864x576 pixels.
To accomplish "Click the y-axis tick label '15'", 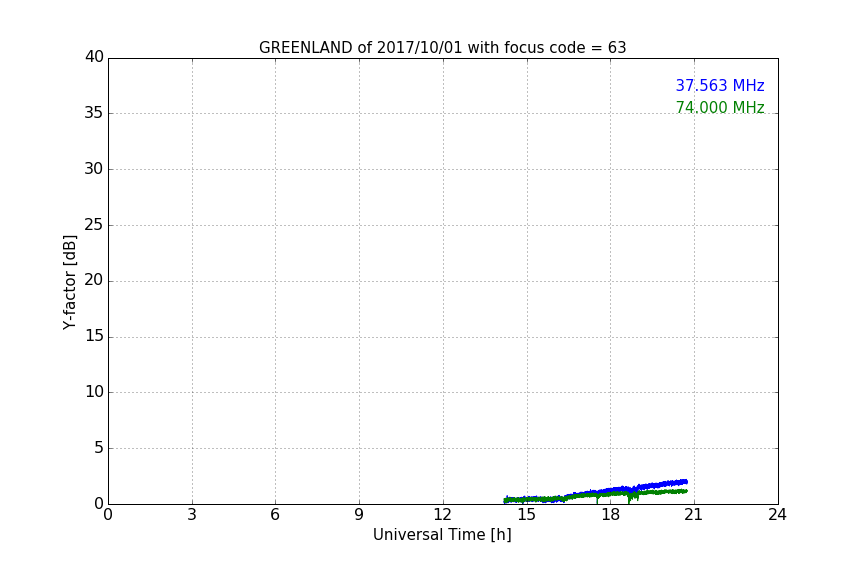I will coord(94,336).
